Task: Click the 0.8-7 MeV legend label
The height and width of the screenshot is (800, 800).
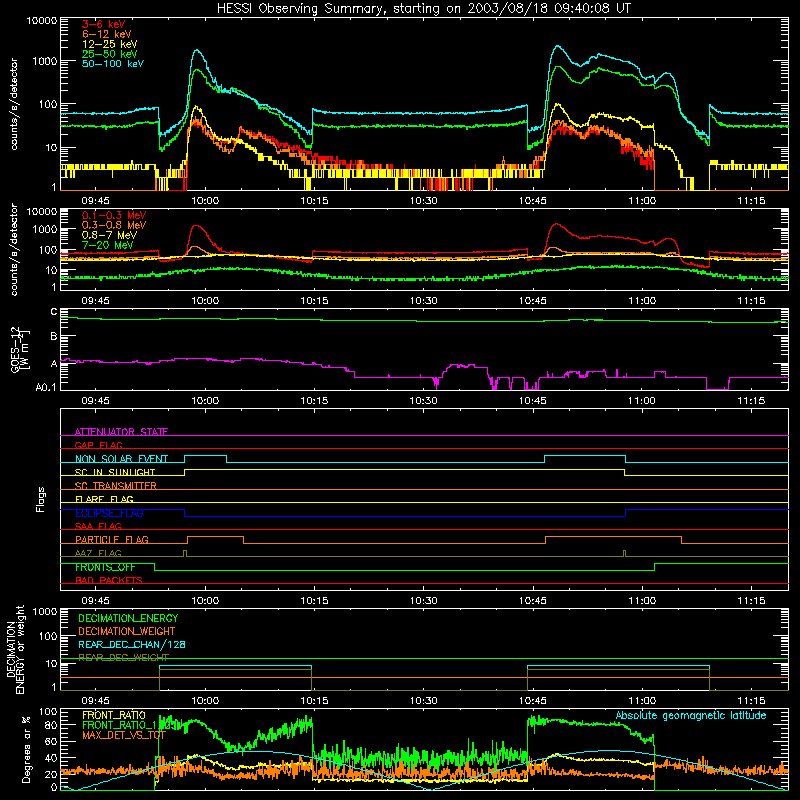Action: pyautogui.click(x=109, y=235)
